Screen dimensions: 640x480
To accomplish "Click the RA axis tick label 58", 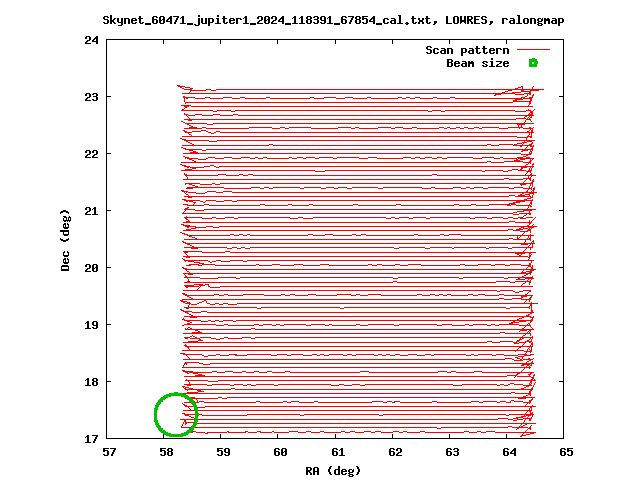I will 166,452.
